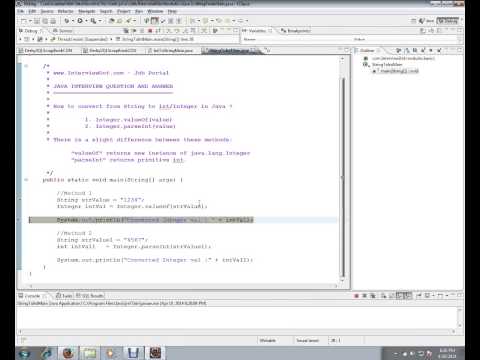Click the Step Into icon in Debug view
The image size is (480, 360).
pos(169,31)
